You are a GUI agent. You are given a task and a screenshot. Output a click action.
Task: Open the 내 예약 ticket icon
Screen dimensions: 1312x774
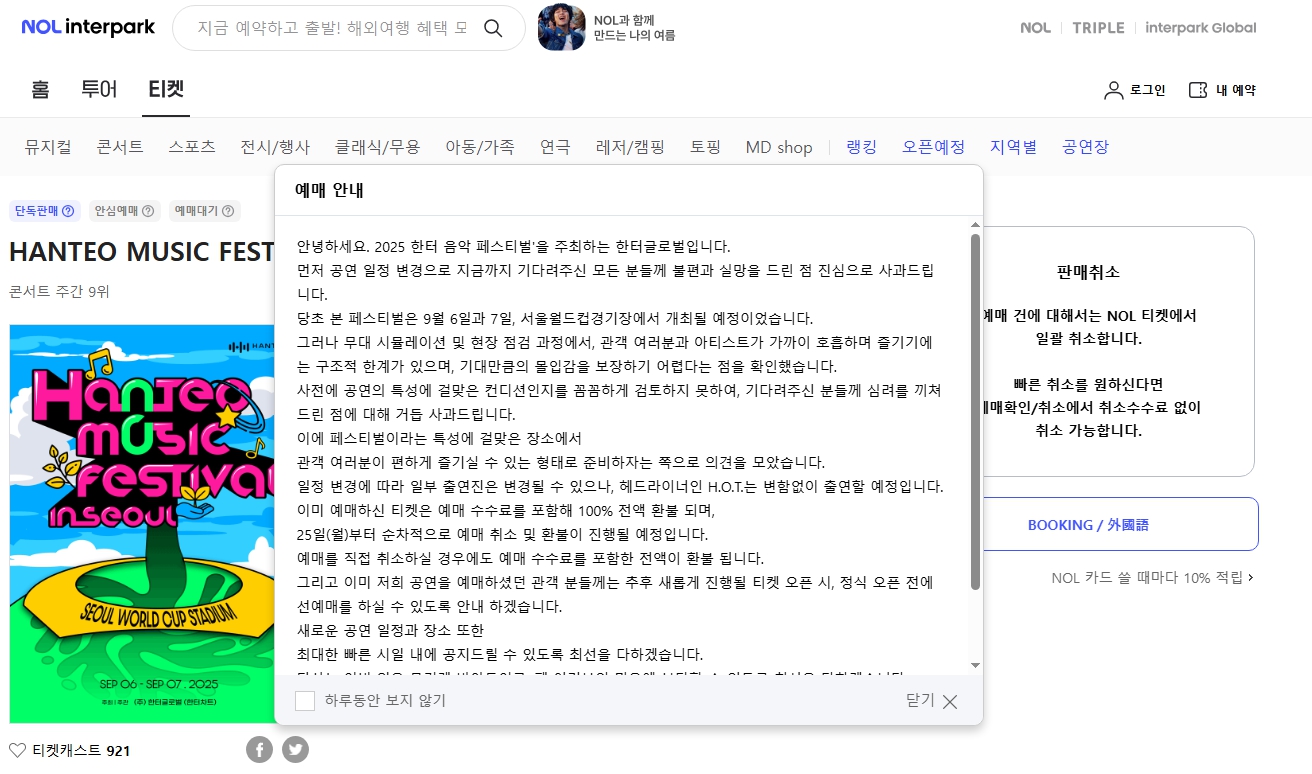click(x=1198, y=90)
